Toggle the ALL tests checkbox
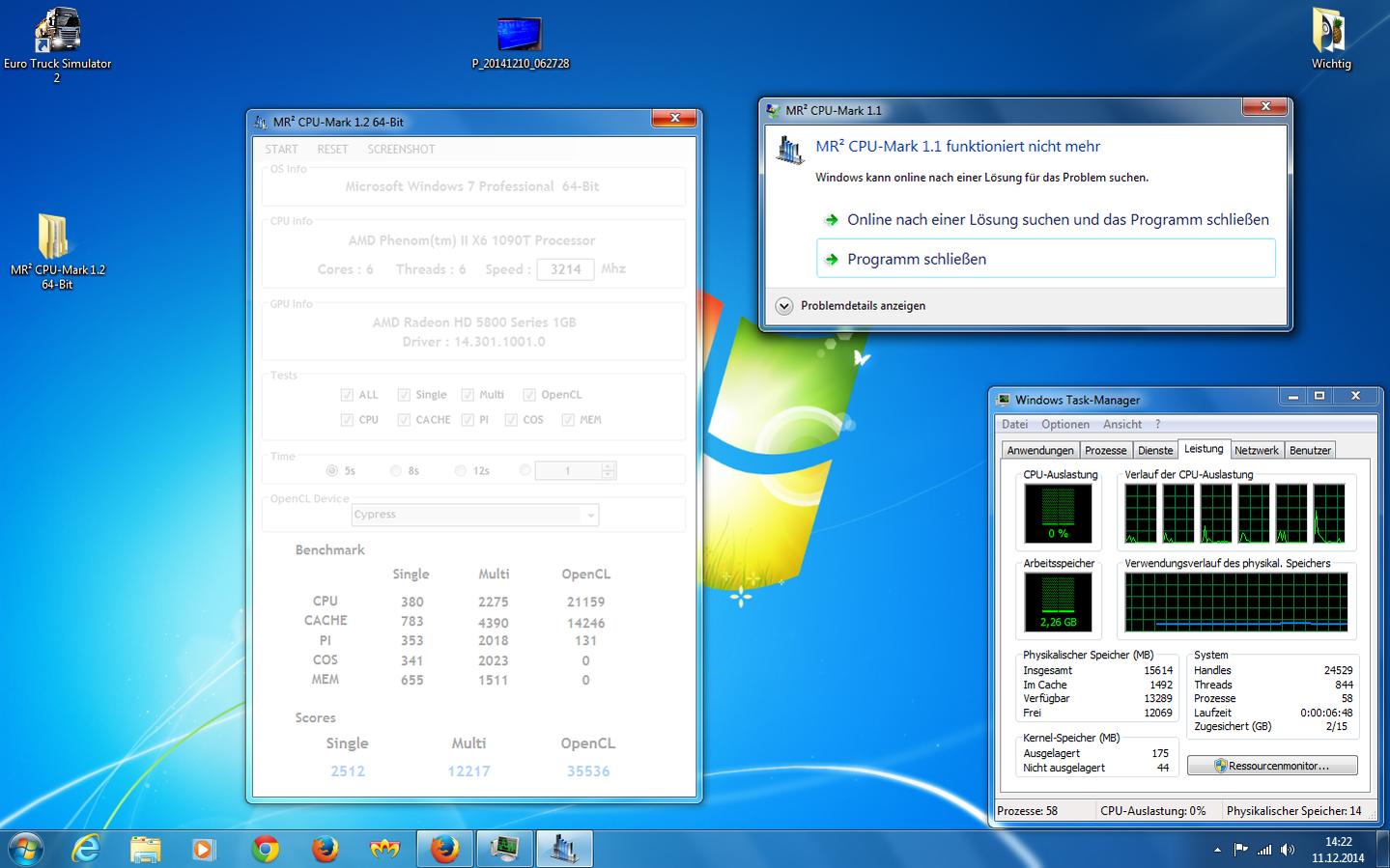The width and height of the screenshot is (1390, 868). [x=347, y=394]
